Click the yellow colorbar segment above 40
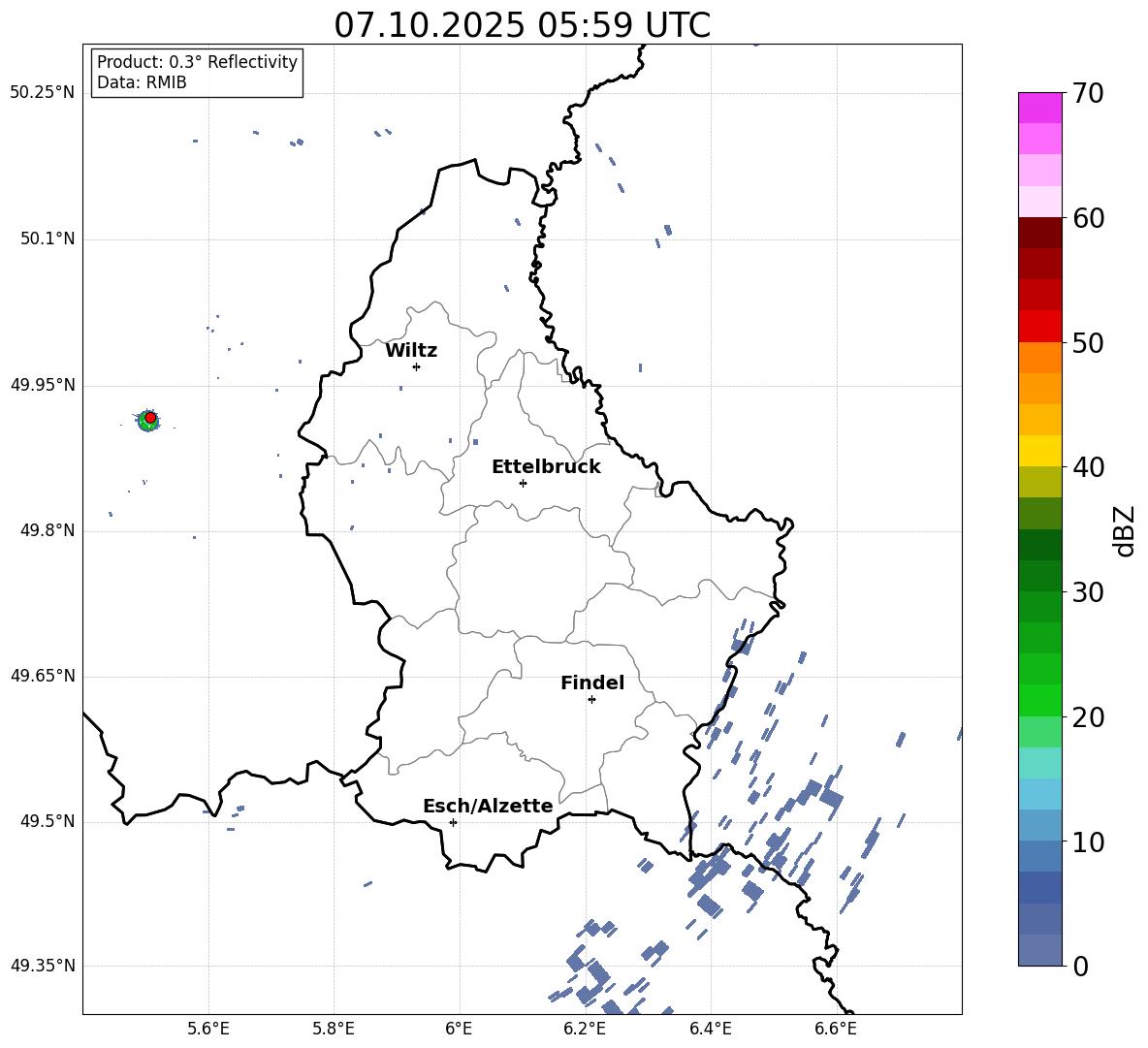The width and height of the screenshot is (1148, 1048). coord(1039,451)
